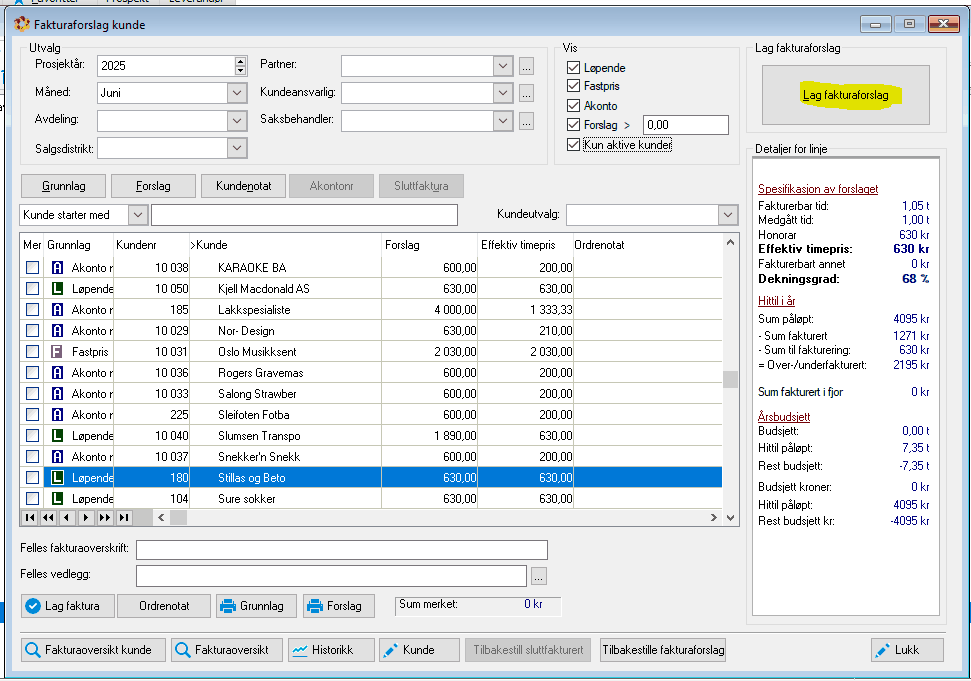Open the Kunde starter med dropdown
Viewport: 971px width, 681px height.
[x=137, y=215]
